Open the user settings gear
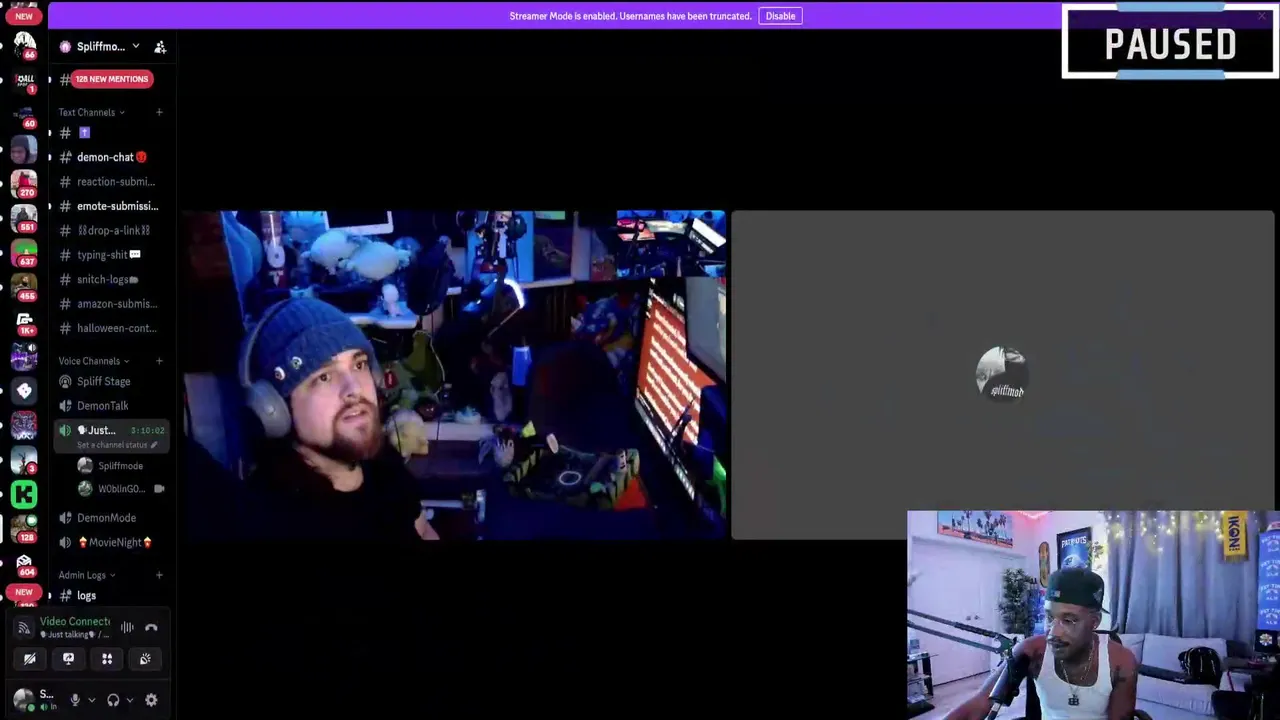1280x720 pixels. (151, 700)
